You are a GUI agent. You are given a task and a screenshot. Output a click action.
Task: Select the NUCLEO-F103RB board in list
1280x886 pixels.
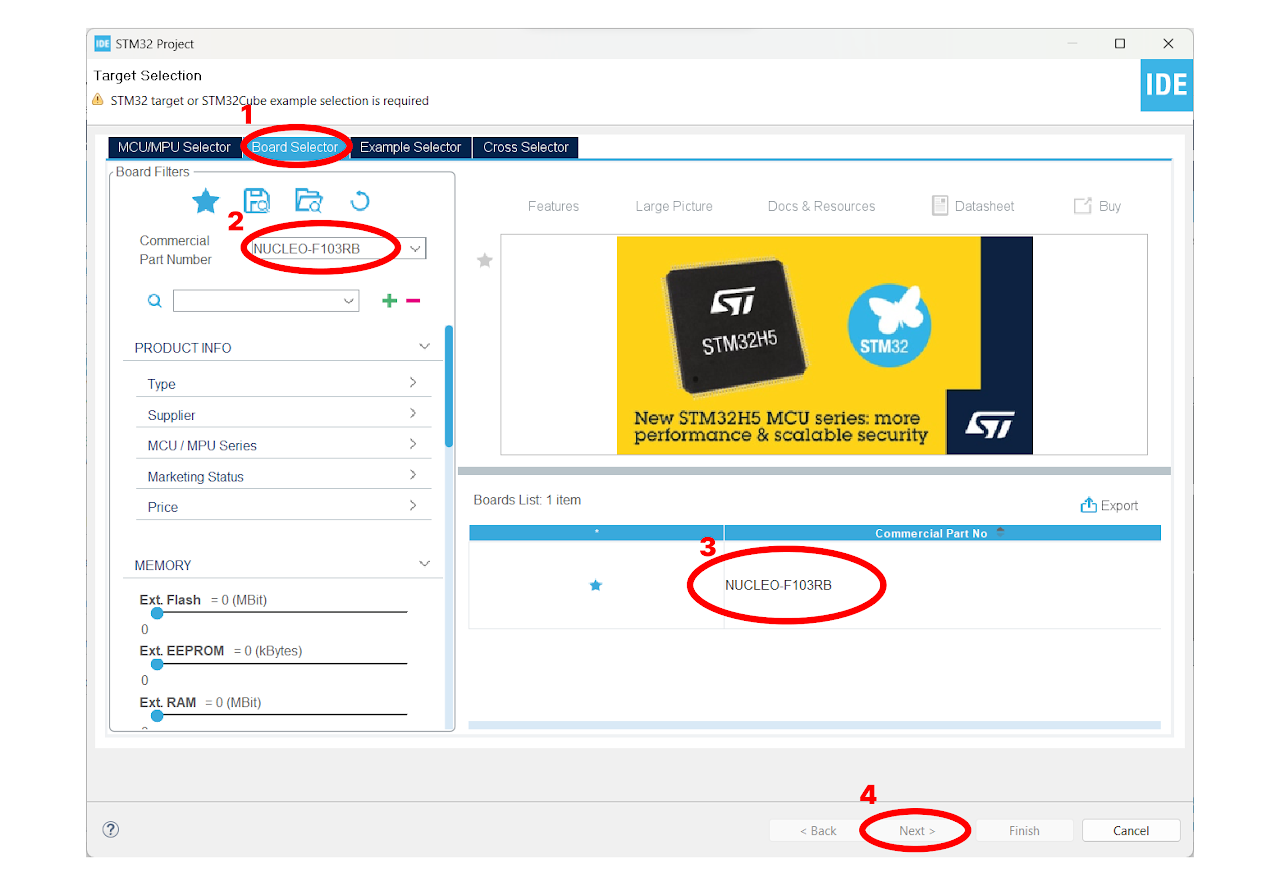(x=778, y=585)
